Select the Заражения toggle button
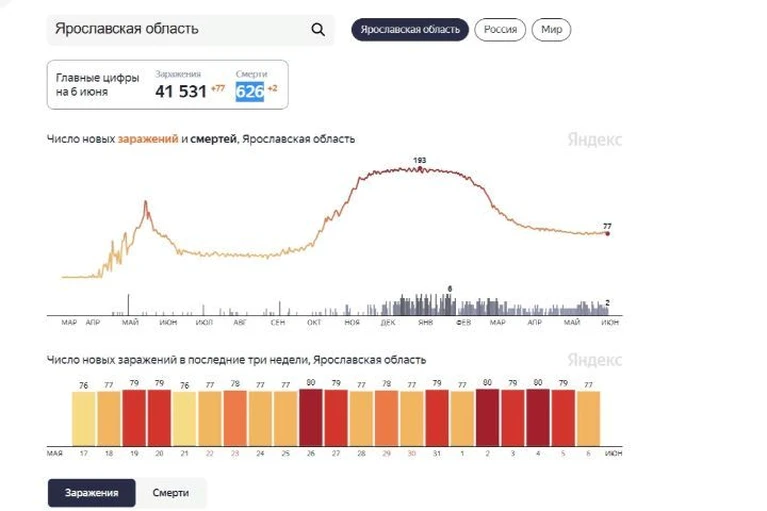 click(x=91, y=492)
